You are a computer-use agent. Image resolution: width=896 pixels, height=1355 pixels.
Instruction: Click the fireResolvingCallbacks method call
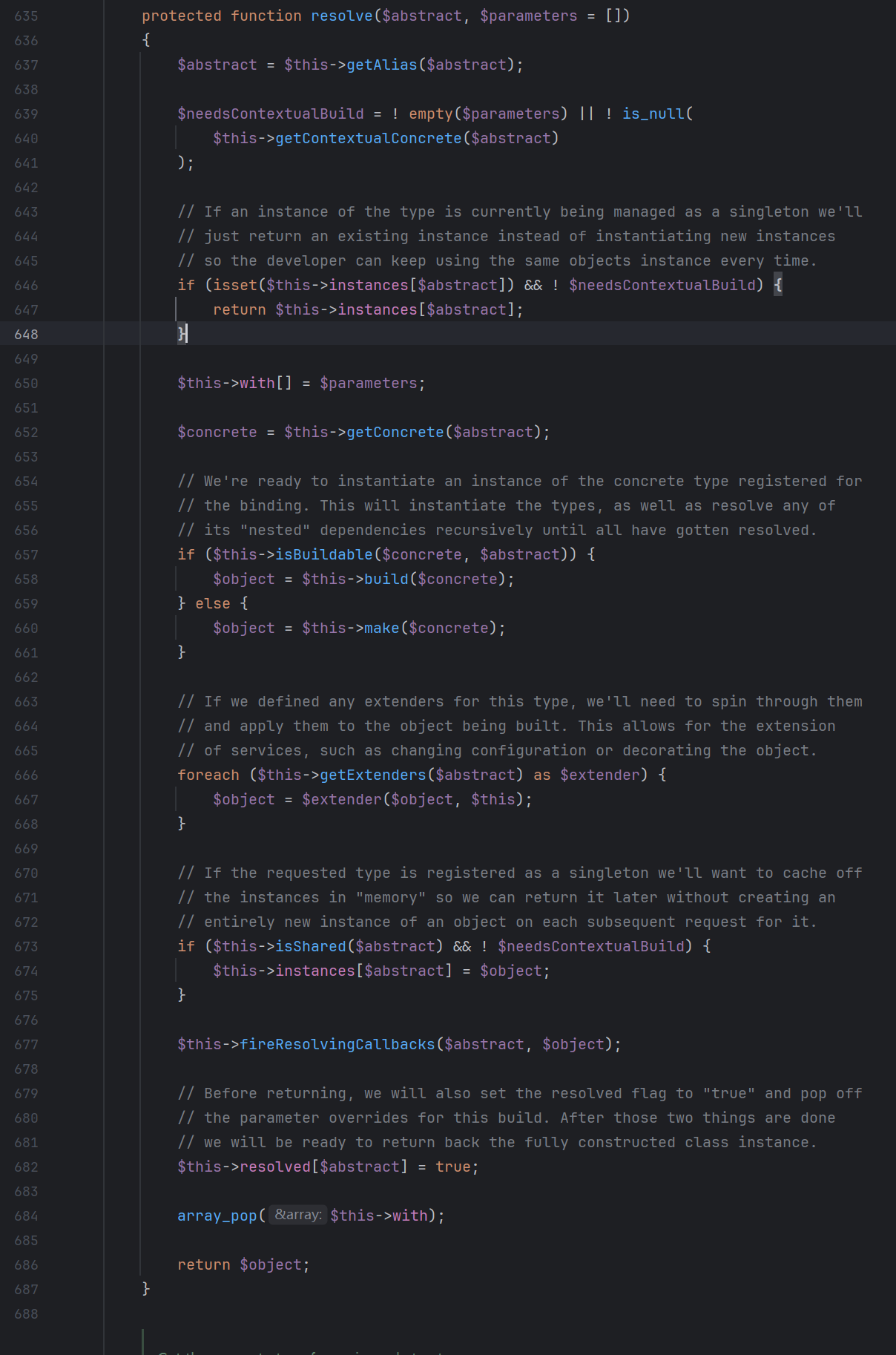[337, 1045]
